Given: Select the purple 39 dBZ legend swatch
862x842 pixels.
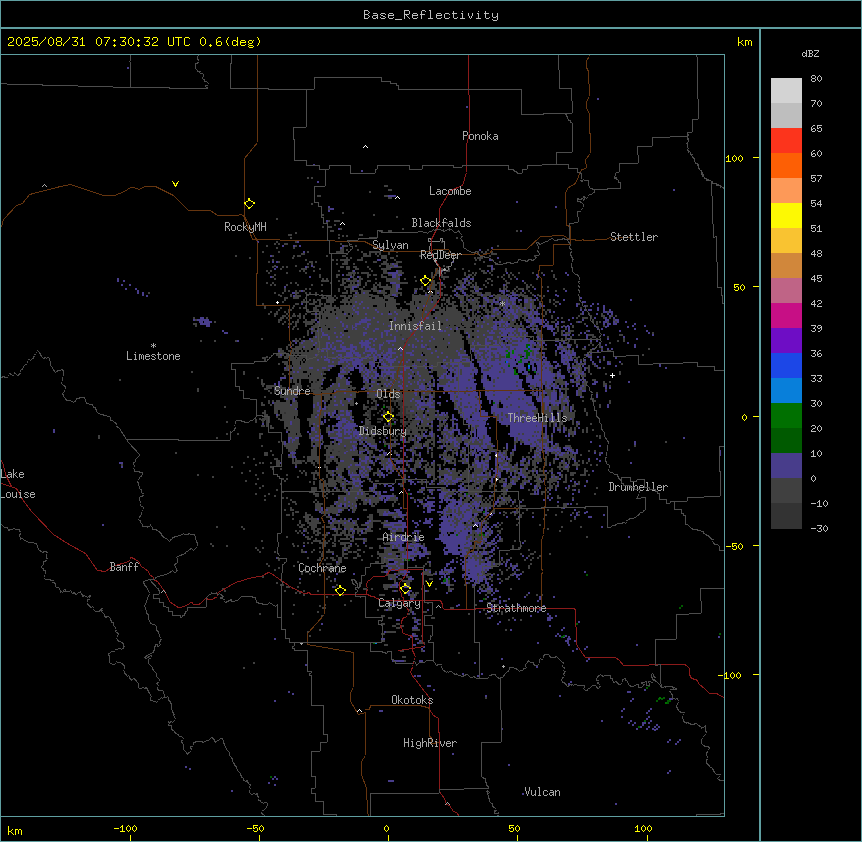Looking at the screenshot, I should [x=786, y=341].
